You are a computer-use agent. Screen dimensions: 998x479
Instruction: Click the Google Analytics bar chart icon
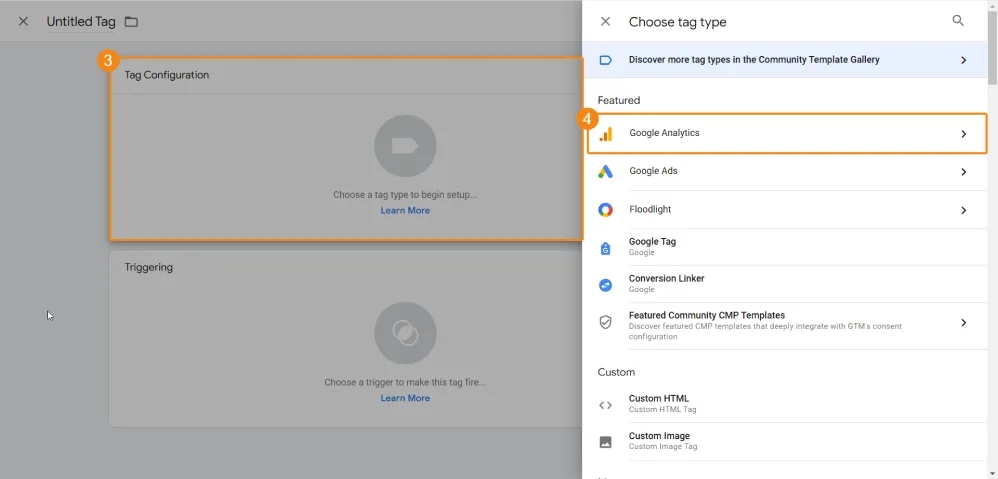[605, 134]
